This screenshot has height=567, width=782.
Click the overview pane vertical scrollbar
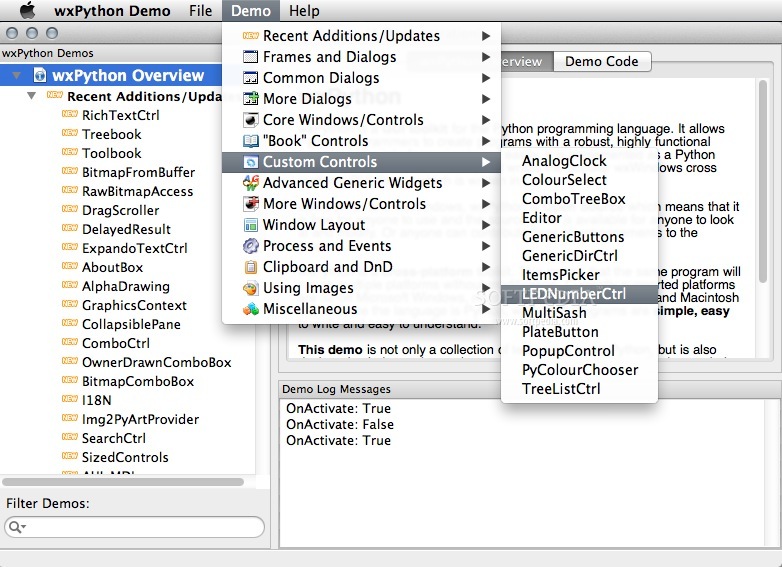pos(763,182)
